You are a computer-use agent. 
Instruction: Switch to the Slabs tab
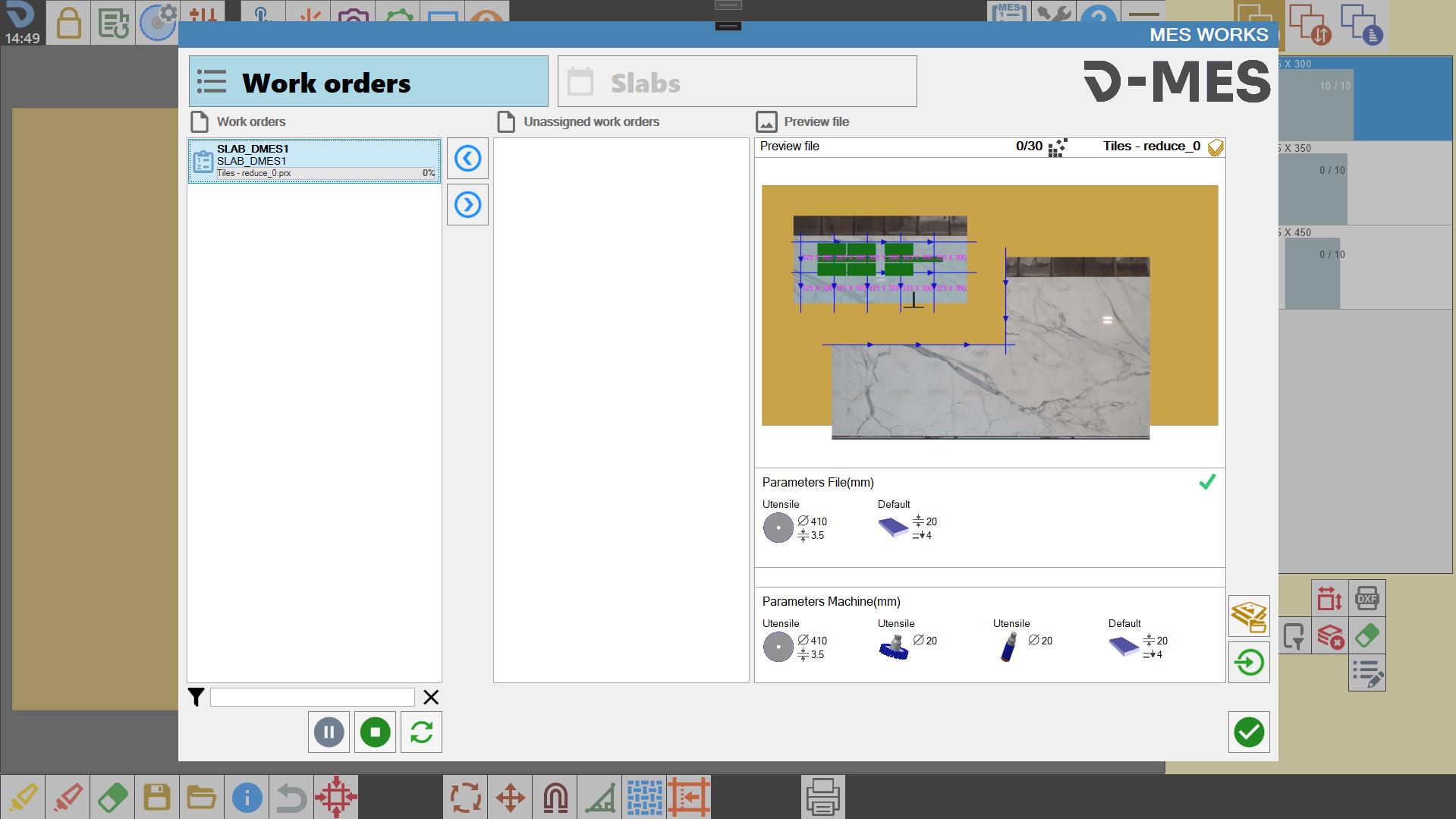(737, 81)
